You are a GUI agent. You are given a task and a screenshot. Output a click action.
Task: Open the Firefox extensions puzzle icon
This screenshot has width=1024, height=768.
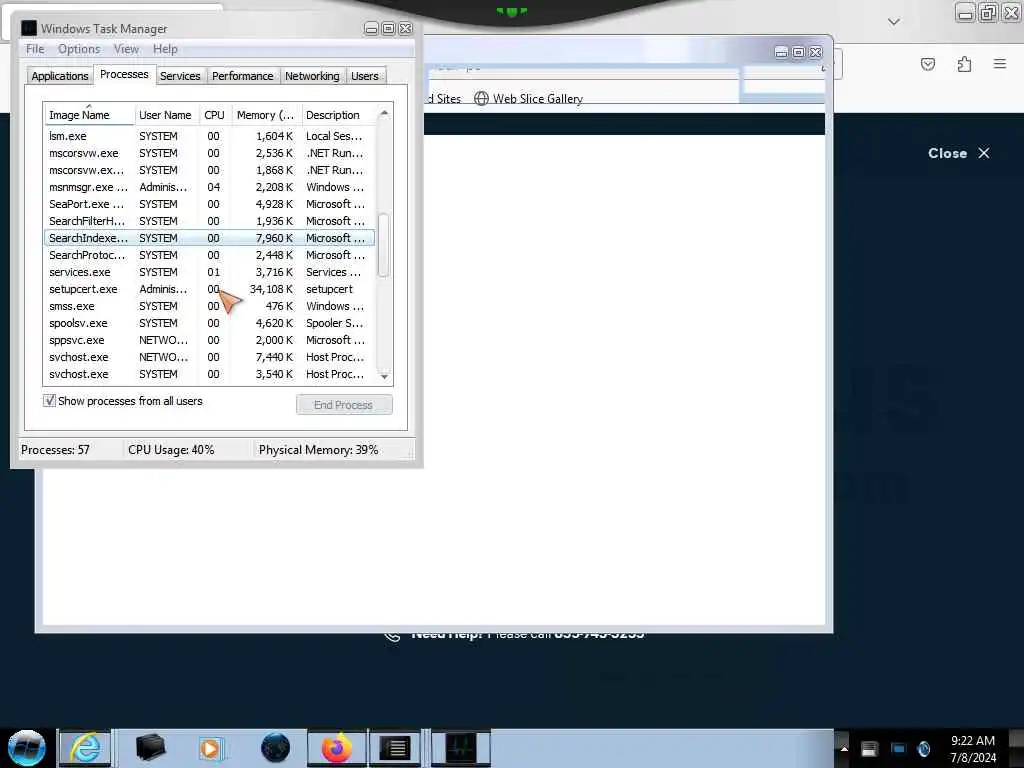(964, 64)
